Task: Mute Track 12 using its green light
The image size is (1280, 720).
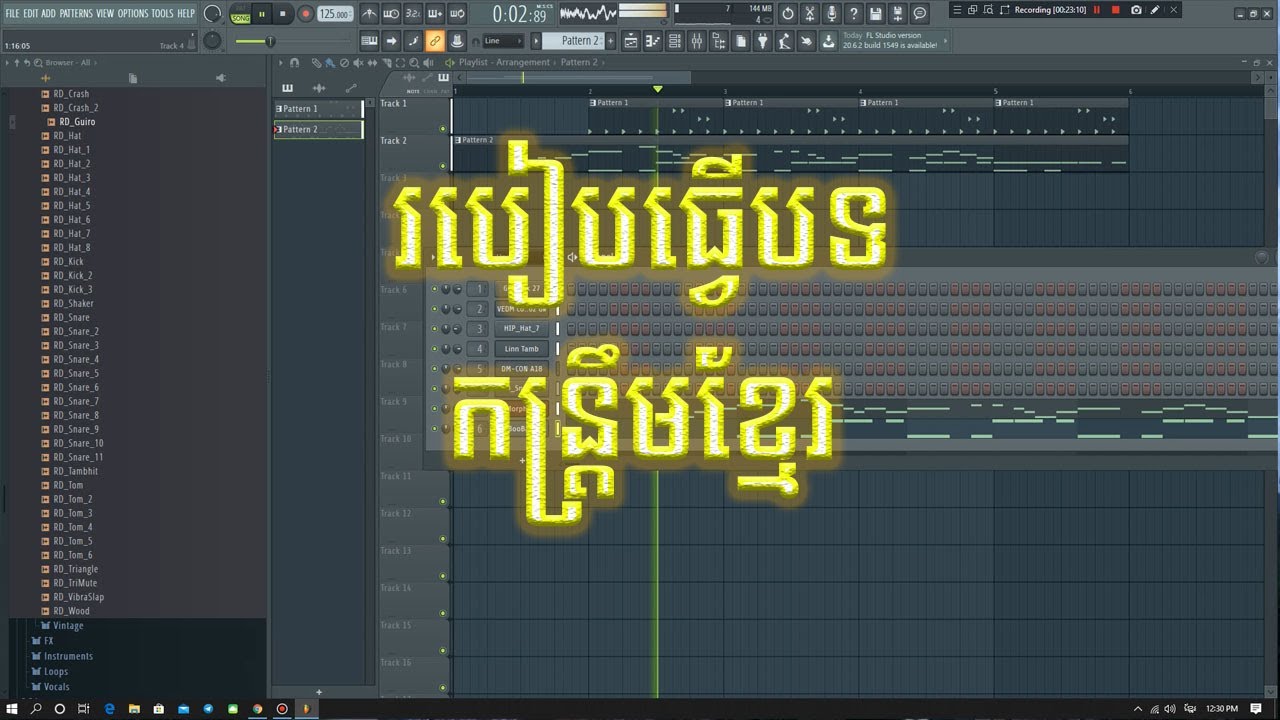Action: point(443,539)
